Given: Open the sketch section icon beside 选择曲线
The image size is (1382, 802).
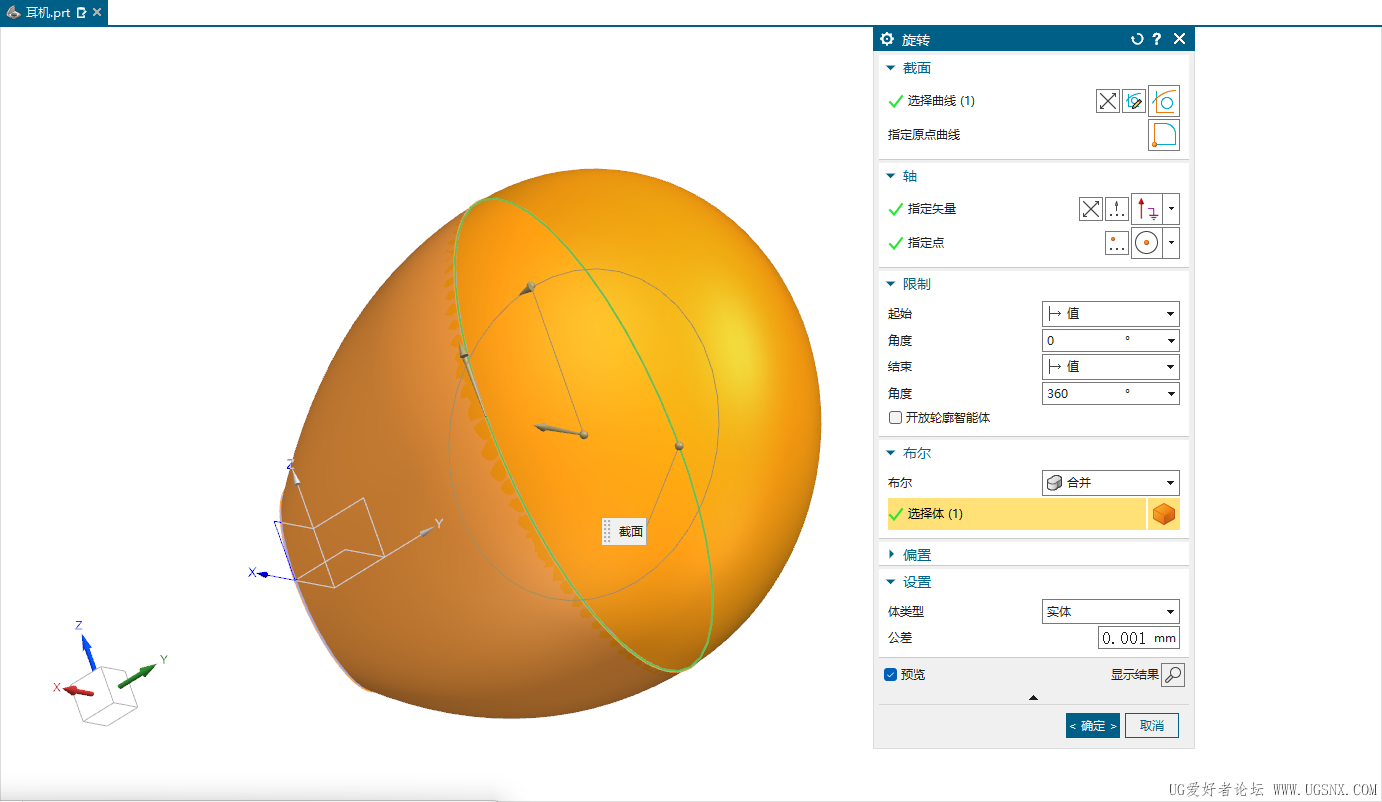Looking at the screenshot, I should [x=1134, y=101].
